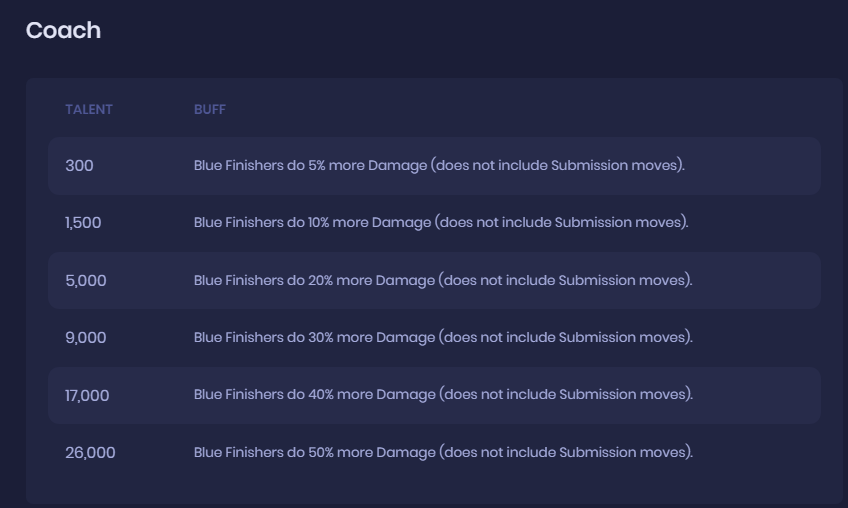Click the 5% more Damage buff text
This screenshot has width=848, height=508.
pos(439,166)
